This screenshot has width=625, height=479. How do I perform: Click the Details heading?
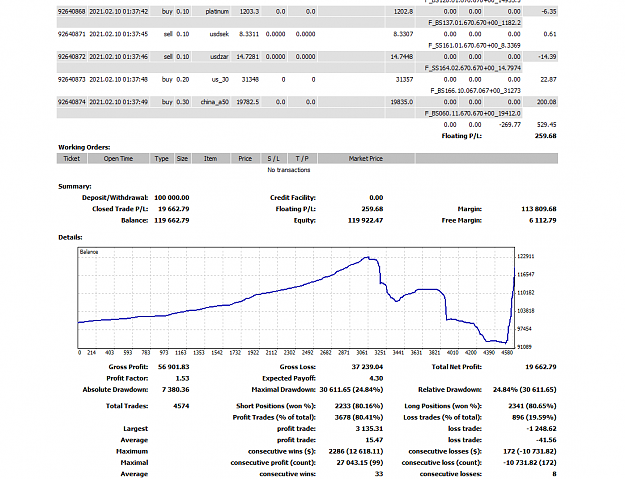coord(70,238)
